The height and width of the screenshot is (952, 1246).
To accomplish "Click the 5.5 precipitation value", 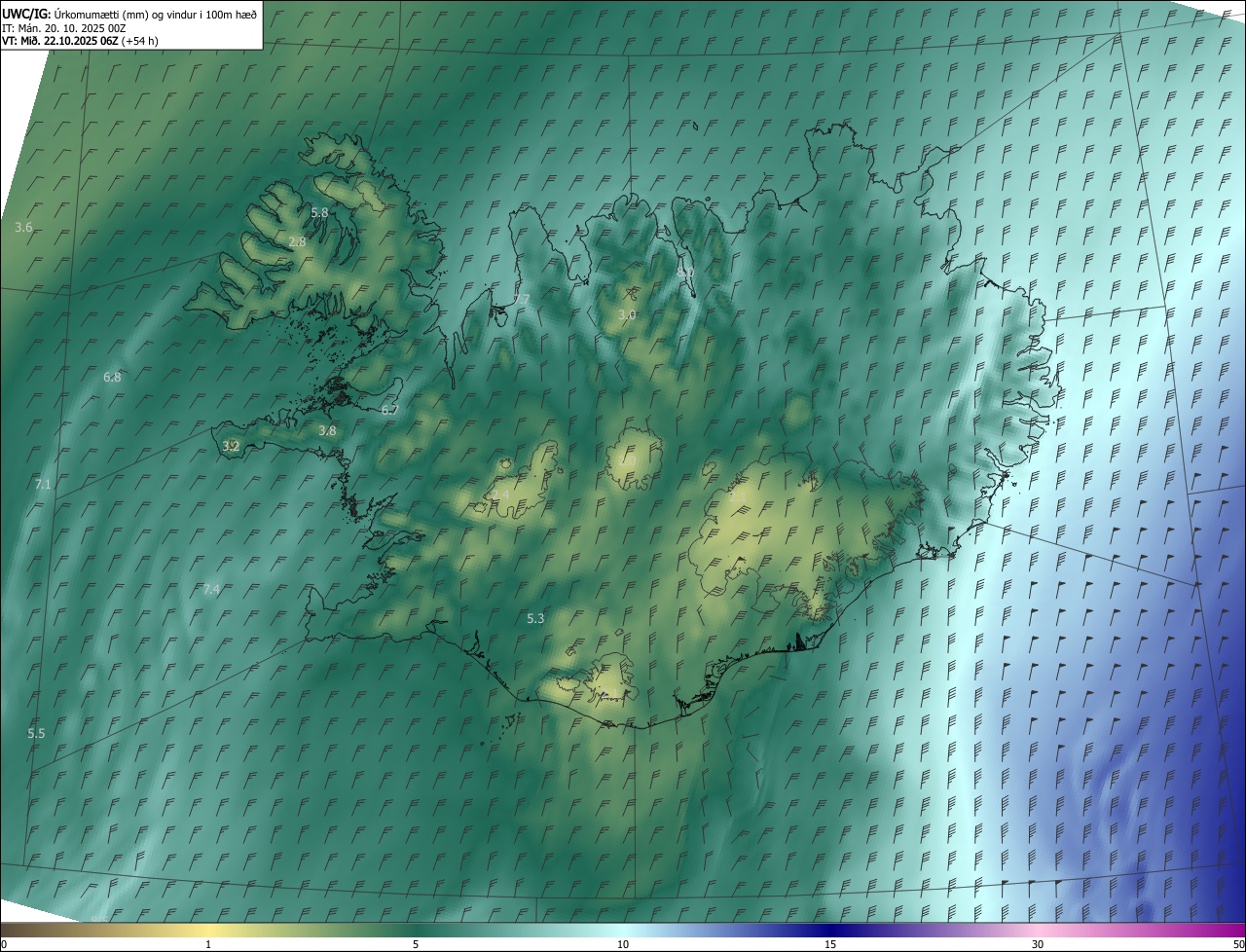I will click(36, 733).
